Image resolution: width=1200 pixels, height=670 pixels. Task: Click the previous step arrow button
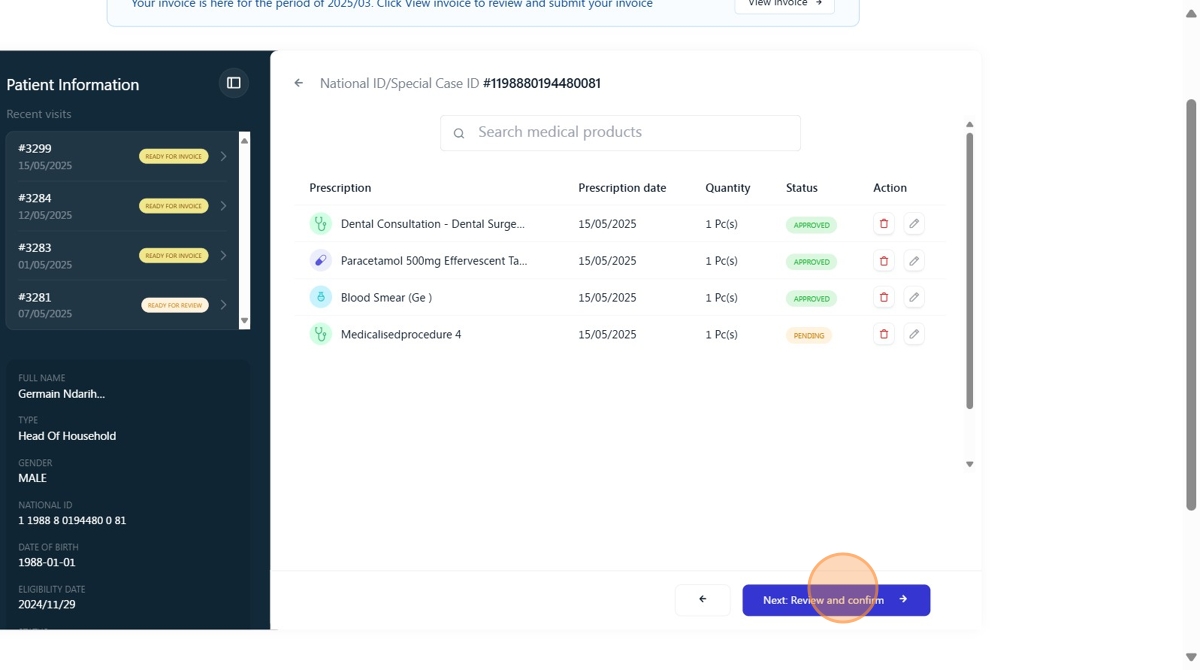[703, 600]
